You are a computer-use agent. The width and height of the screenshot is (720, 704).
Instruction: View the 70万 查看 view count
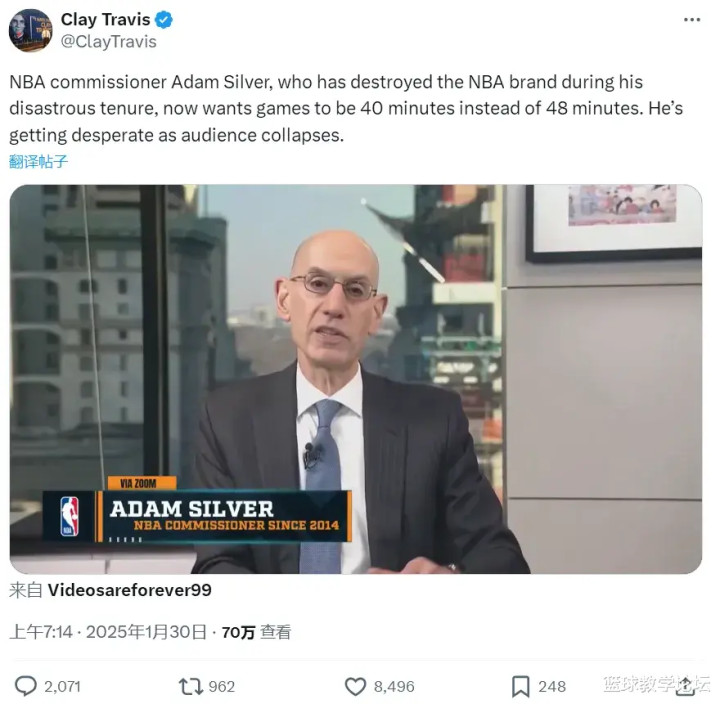[x=256, y=632]
